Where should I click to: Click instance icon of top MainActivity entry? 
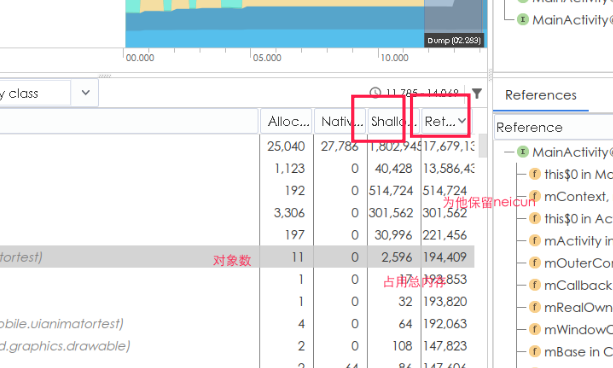click(523, 19)
